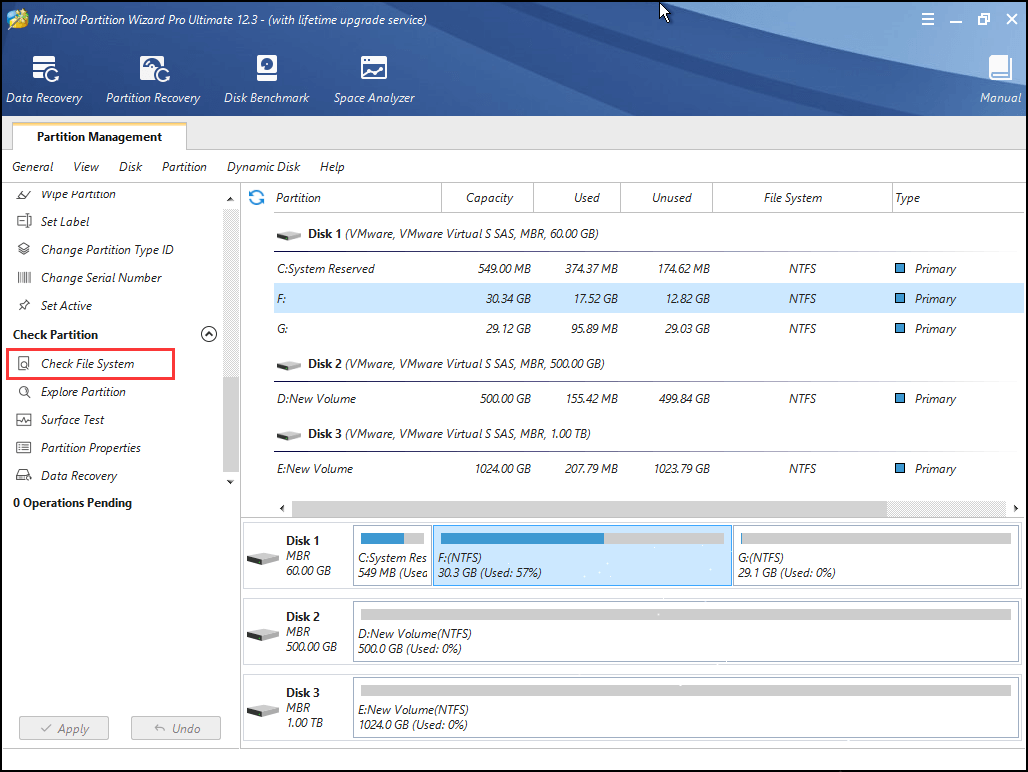Open the Manual book icon
This screenshot has height=772, width=1028.
[x=1000, y=68]
